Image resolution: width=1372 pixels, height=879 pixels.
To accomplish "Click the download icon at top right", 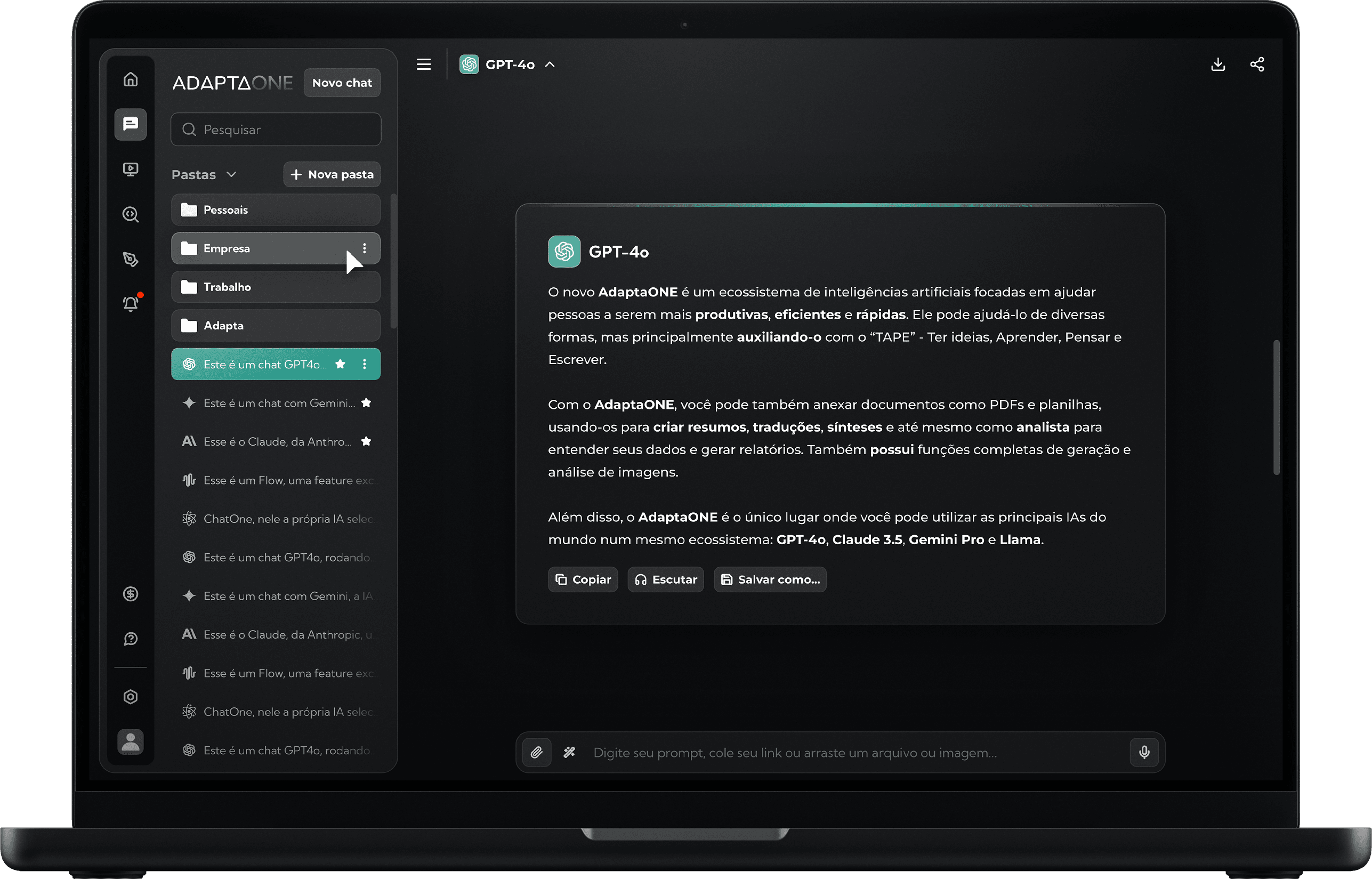I will click(x=1218, y=64).
